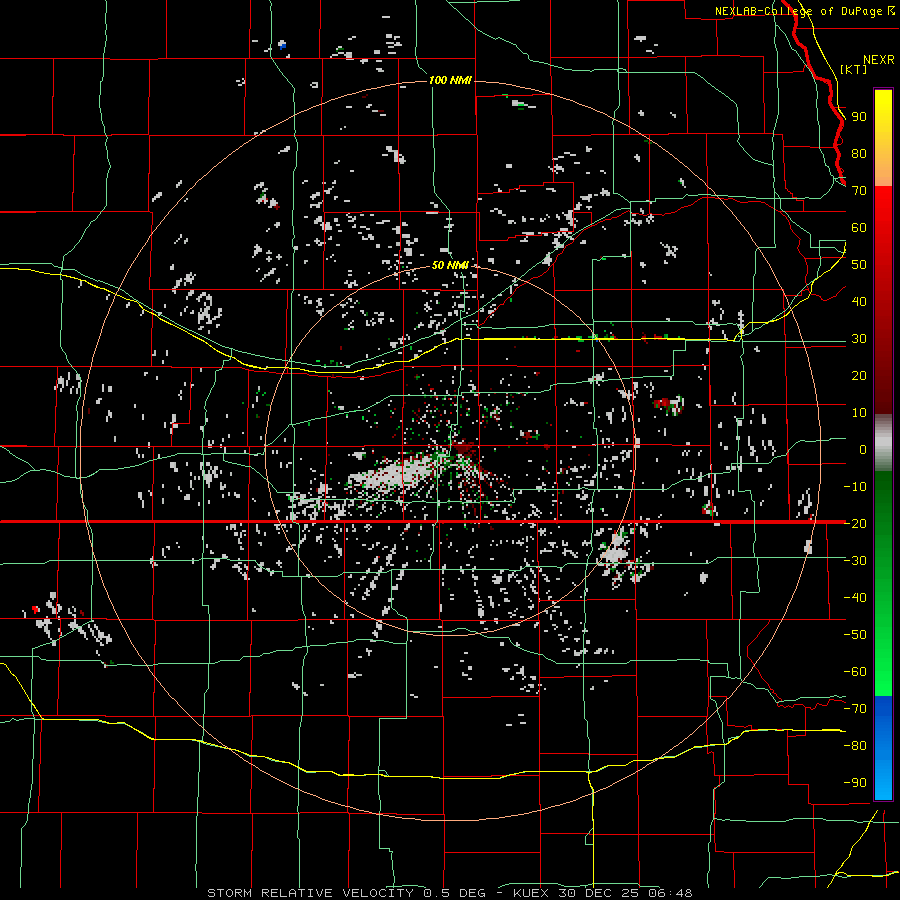
Task: Click the STORM RELATIVE VELOCITY footer text
Action: (x=310, y=893)
